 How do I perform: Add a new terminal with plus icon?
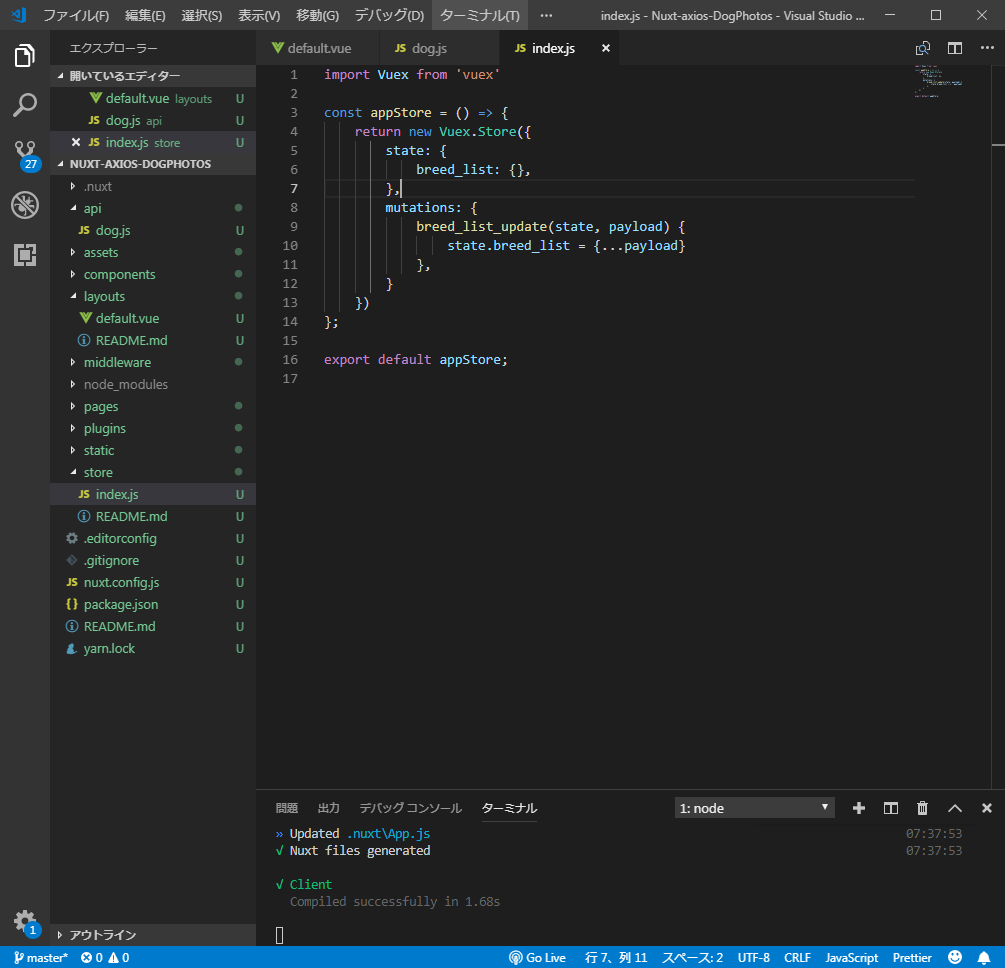pos(858,808)
